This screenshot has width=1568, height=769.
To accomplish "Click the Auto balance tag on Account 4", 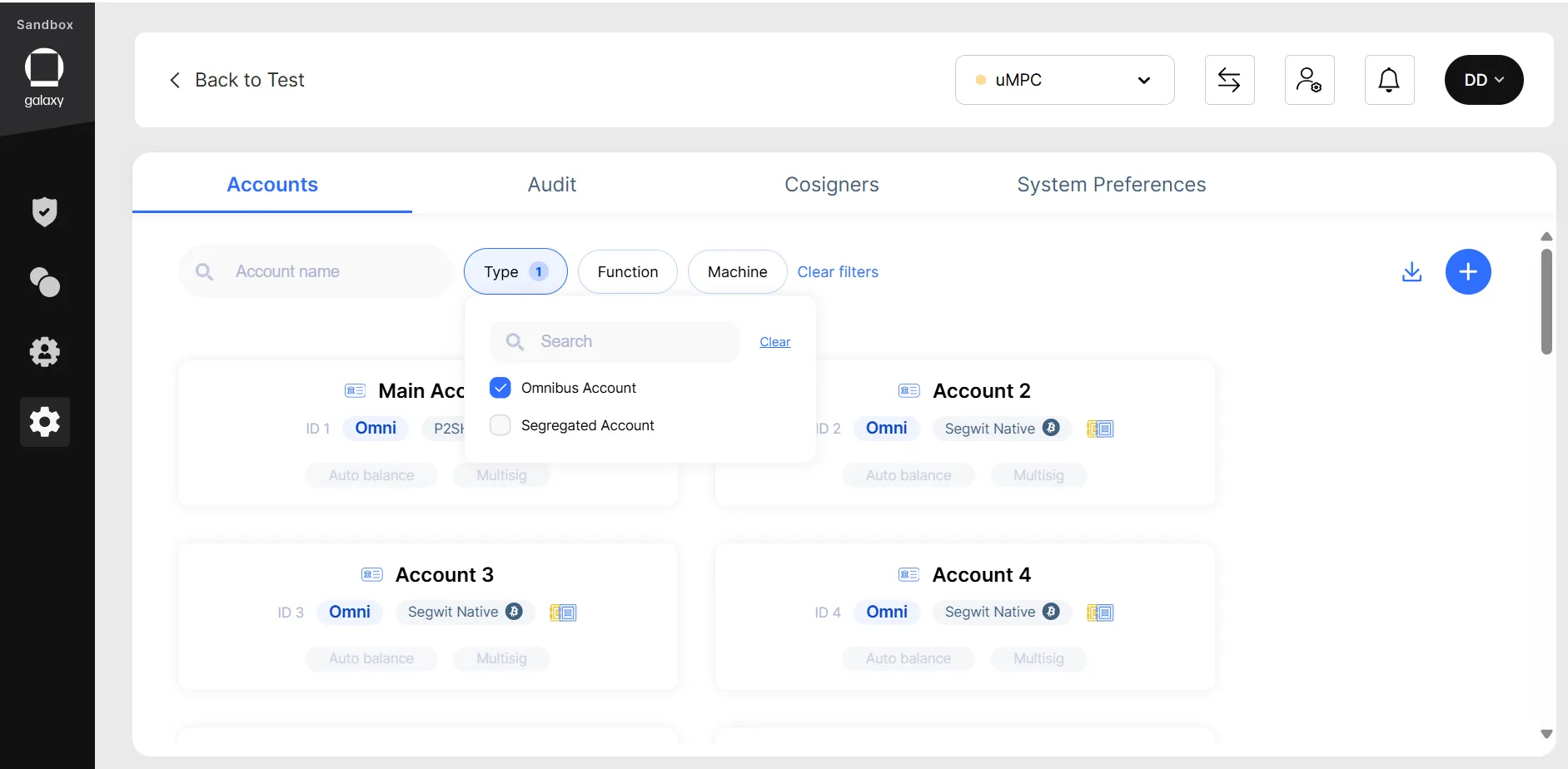I will (908, 658).
